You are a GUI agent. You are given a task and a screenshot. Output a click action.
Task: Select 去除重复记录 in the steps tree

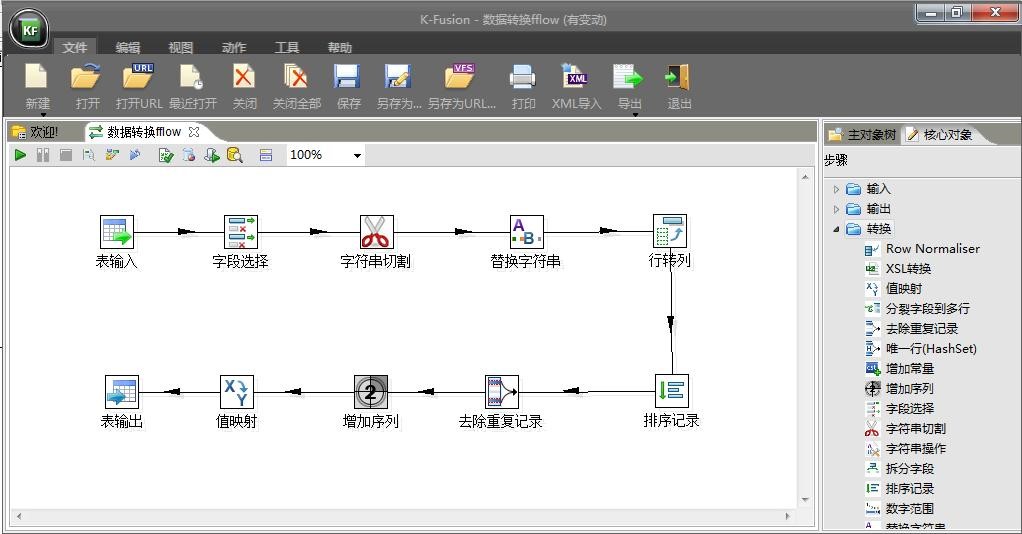tap(922, 329)
